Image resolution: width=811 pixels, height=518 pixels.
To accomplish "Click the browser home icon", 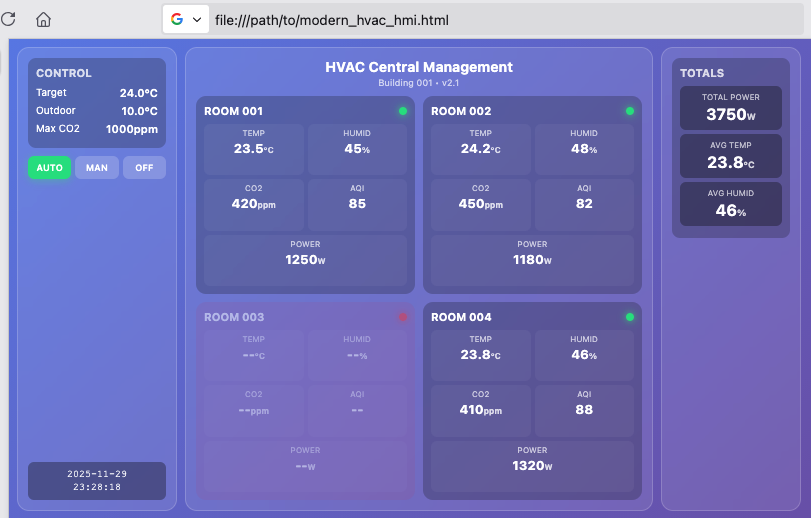I will (x=43, y=20).
